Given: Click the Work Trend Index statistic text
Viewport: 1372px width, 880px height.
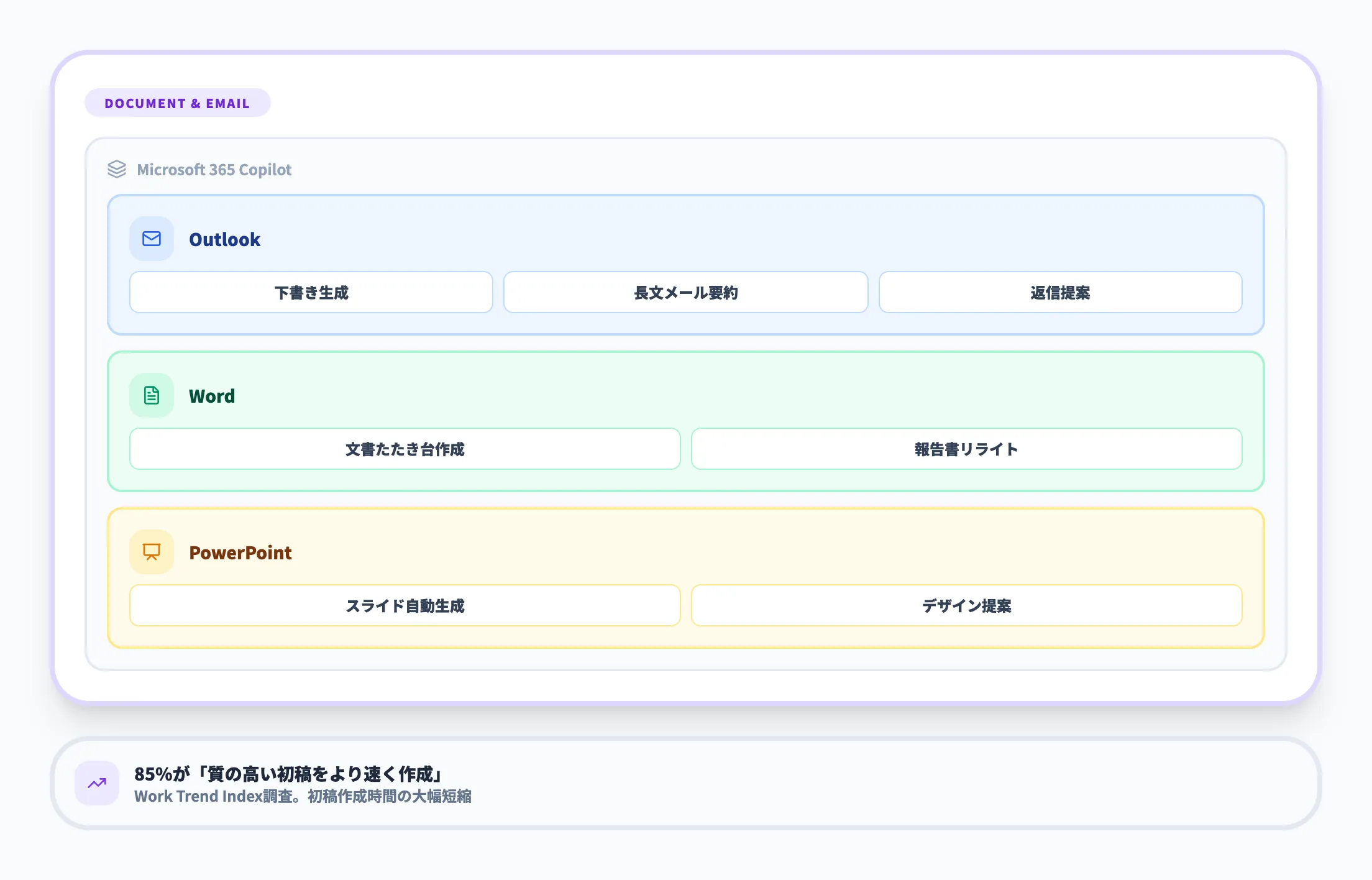Looking at the screenshot, I should pos(304,796).
